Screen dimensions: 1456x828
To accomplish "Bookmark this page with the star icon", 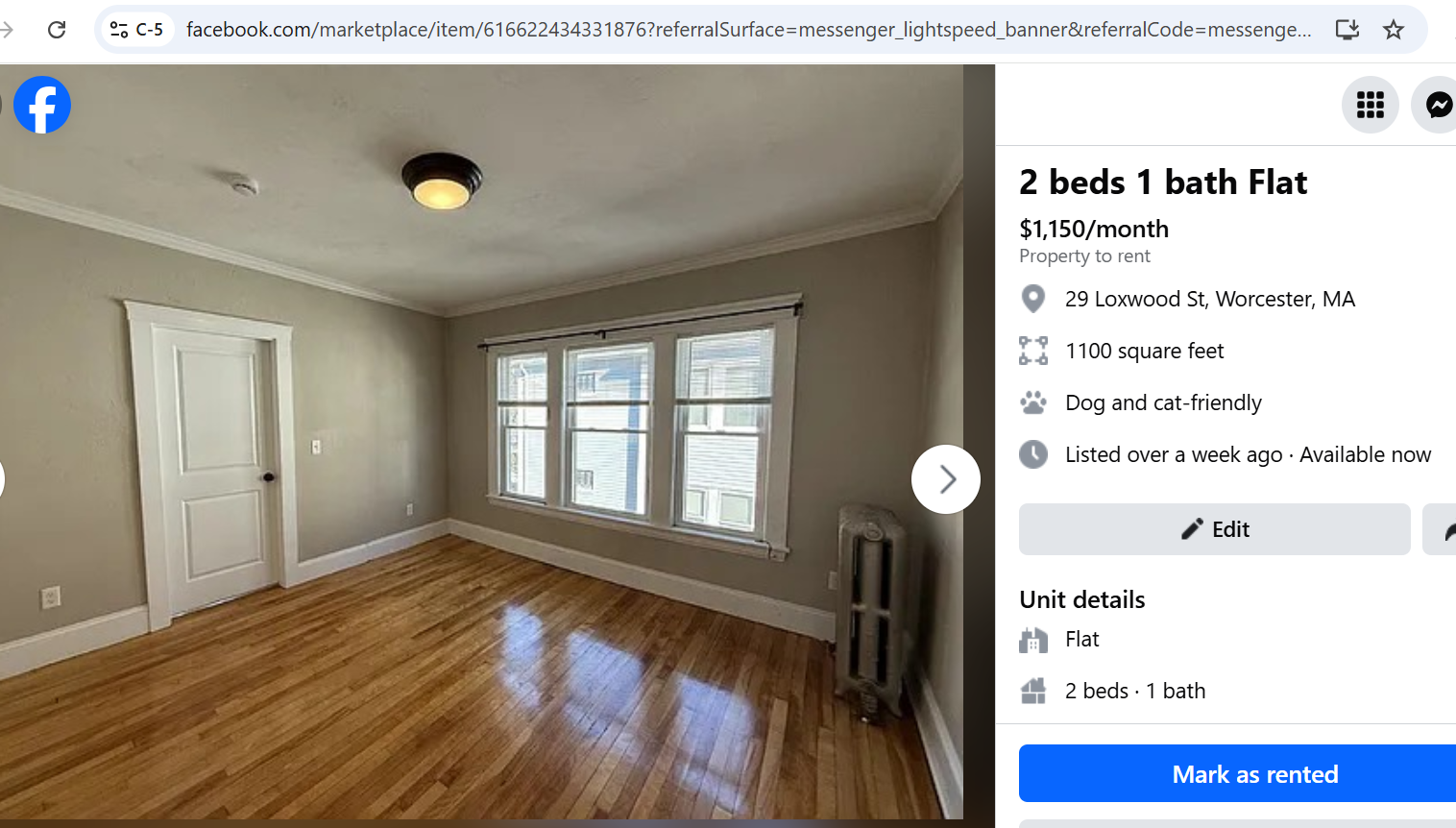I will point(1393,30).
